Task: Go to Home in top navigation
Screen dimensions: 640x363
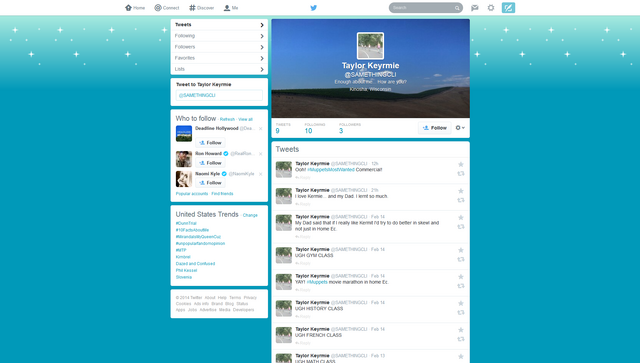Action: tap(135, 8)
